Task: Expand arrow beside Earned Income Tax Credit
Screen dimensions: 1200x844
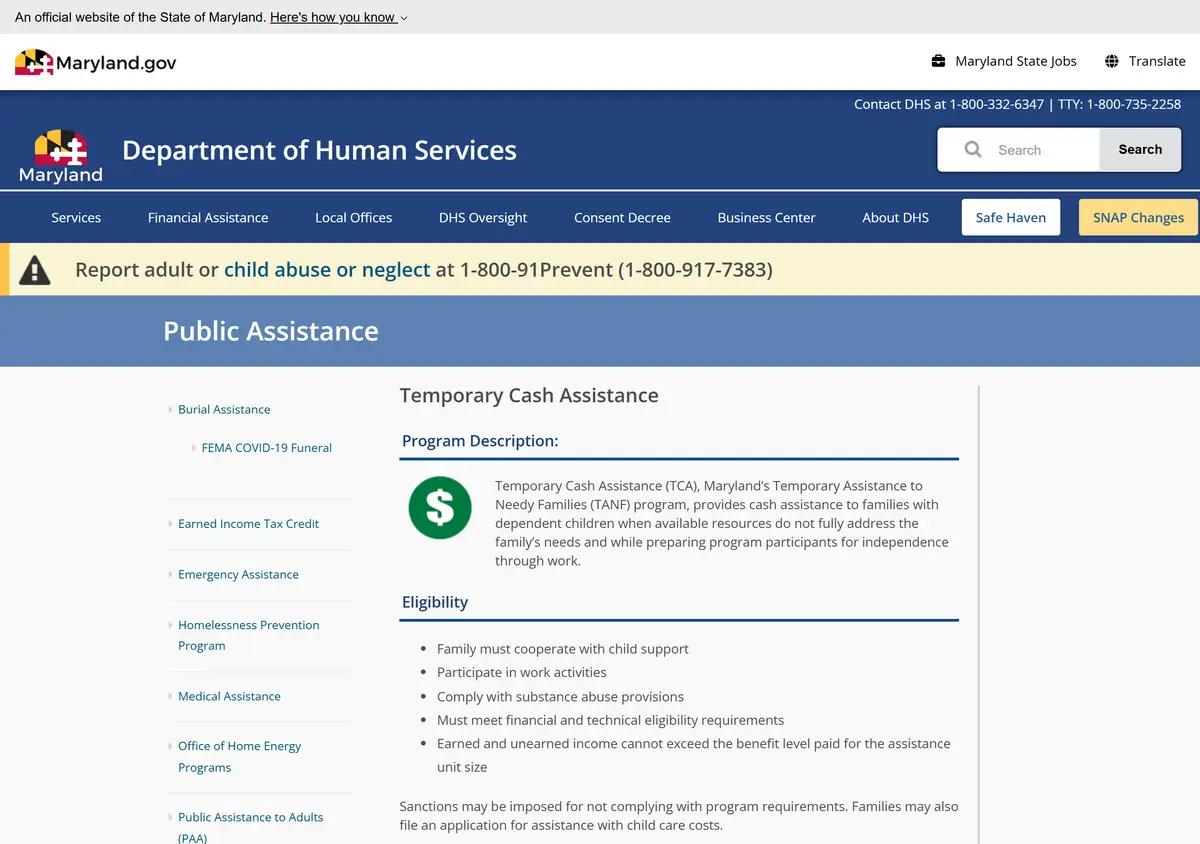Action: (170, 523)
